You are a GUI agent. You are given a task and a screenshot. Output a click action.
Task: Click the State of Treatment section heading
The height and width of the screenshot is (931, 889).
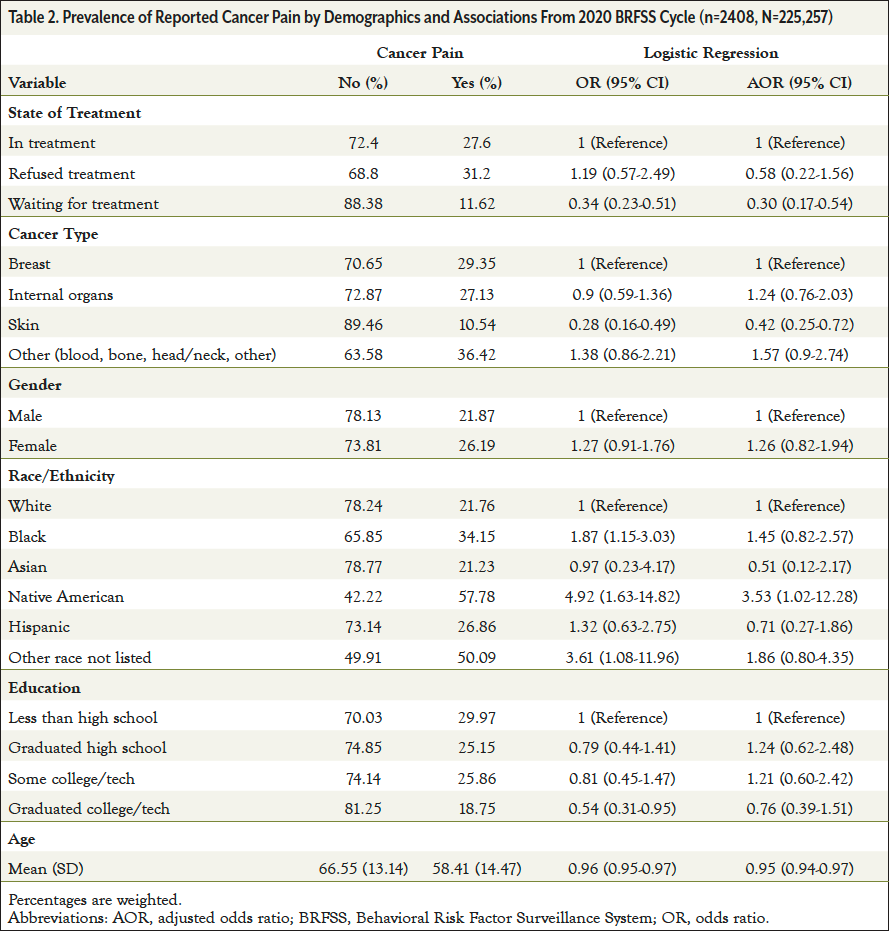(75, 113)
